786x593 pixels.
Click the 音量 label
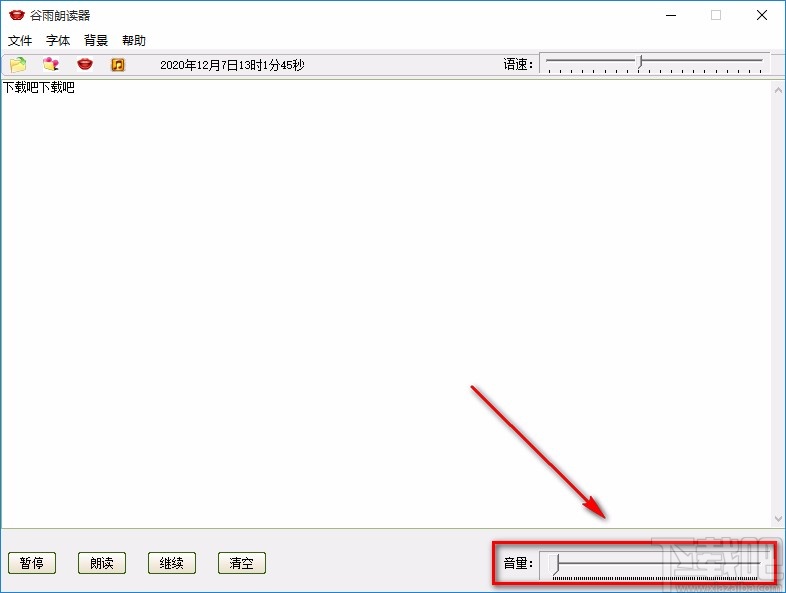pos(518,563)
